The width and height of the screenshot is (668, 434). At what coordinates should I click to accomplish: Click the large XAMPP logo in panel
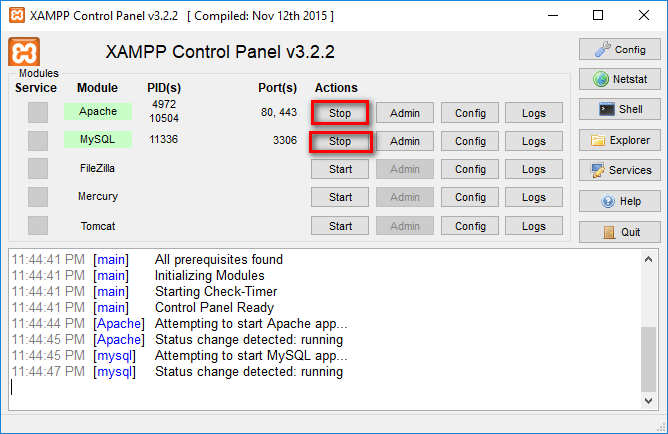click(x=24, y=52)
